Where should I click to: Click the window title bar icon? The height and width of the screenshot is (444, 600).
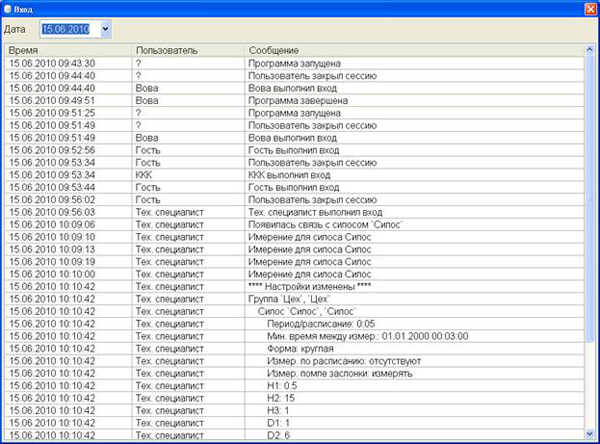8,9
